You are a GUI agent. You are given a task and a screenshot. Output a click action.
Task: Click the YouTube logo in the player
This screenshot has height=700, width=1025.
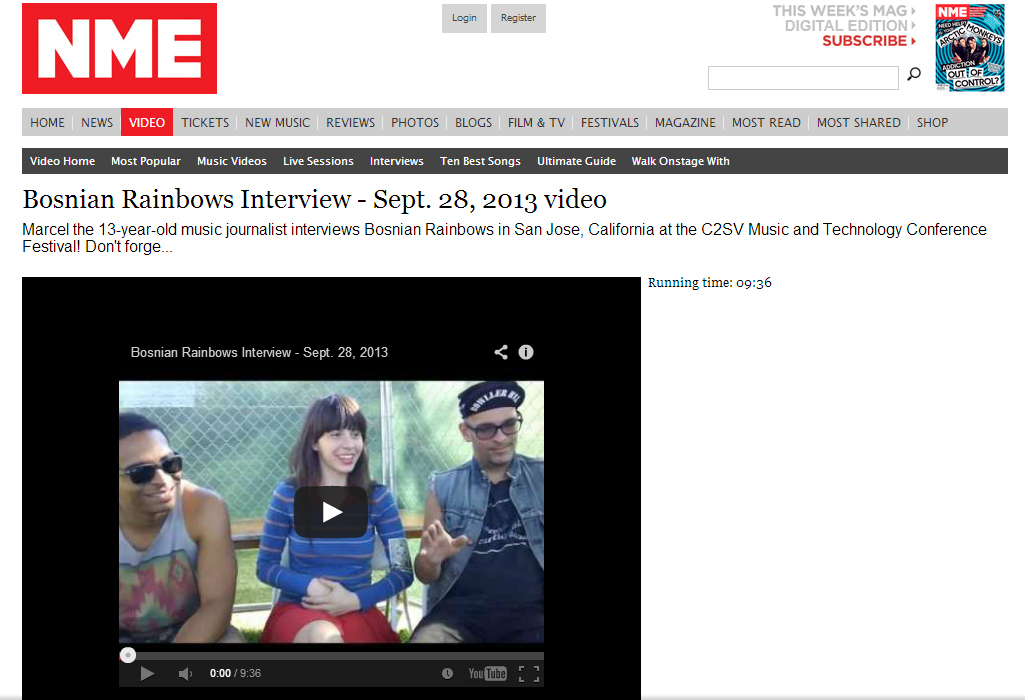pos(487,674)
